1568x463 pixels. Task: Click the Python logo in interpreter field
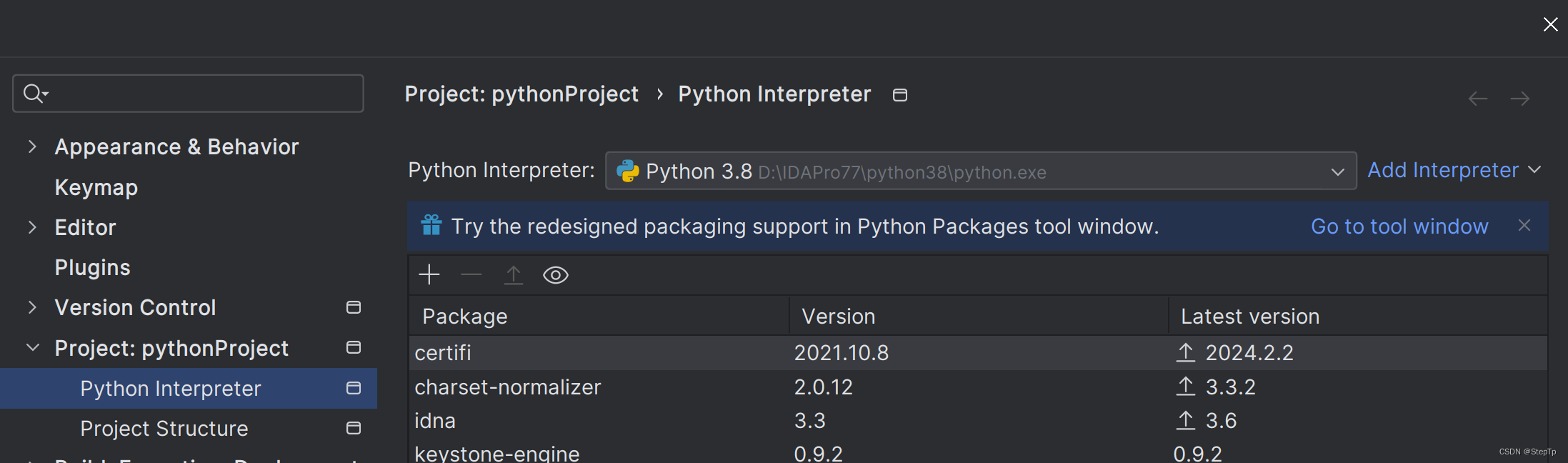coord(627,171)
